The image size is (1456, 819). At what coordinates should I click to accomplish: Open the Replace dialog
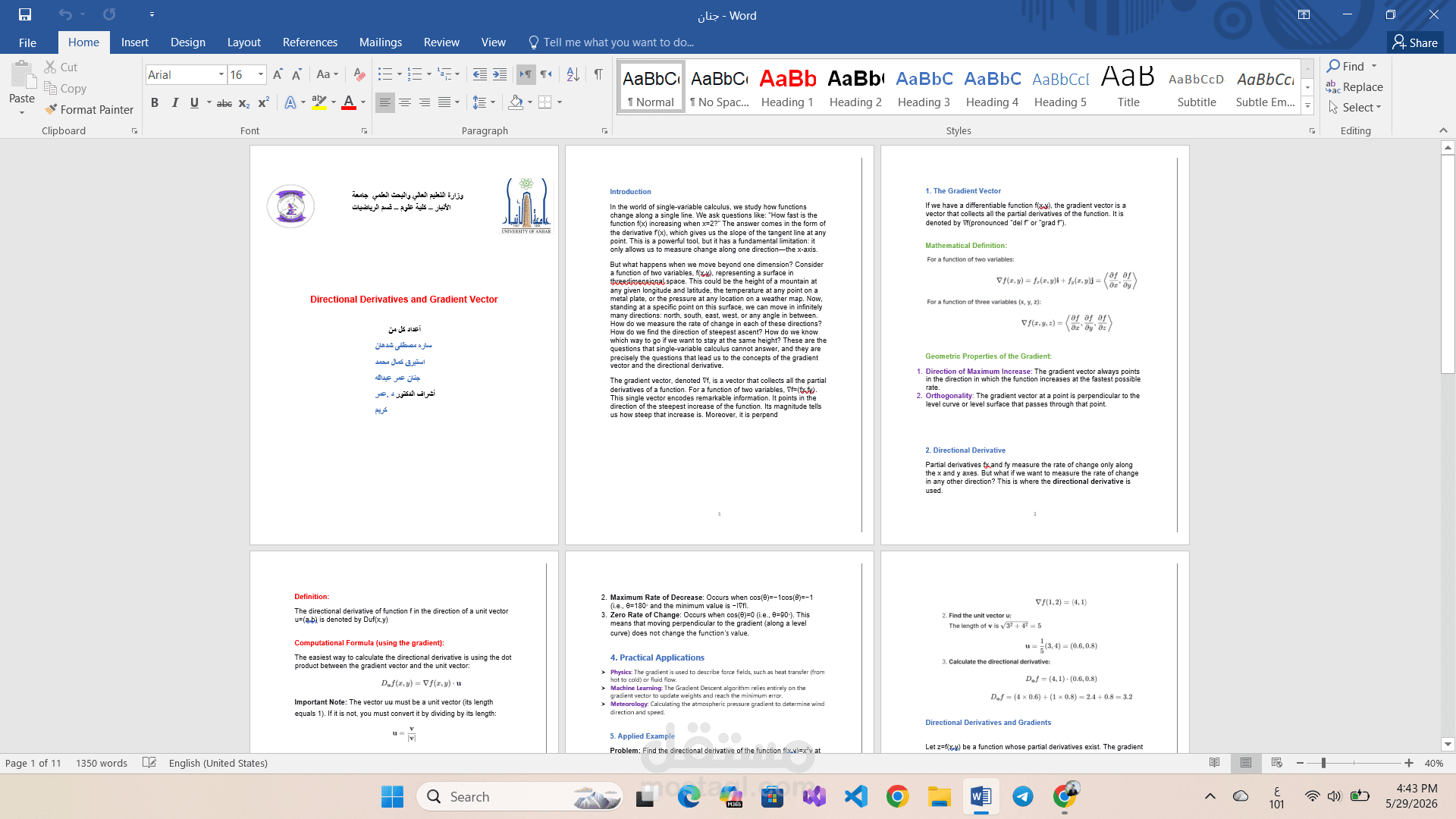[1354, 87]
